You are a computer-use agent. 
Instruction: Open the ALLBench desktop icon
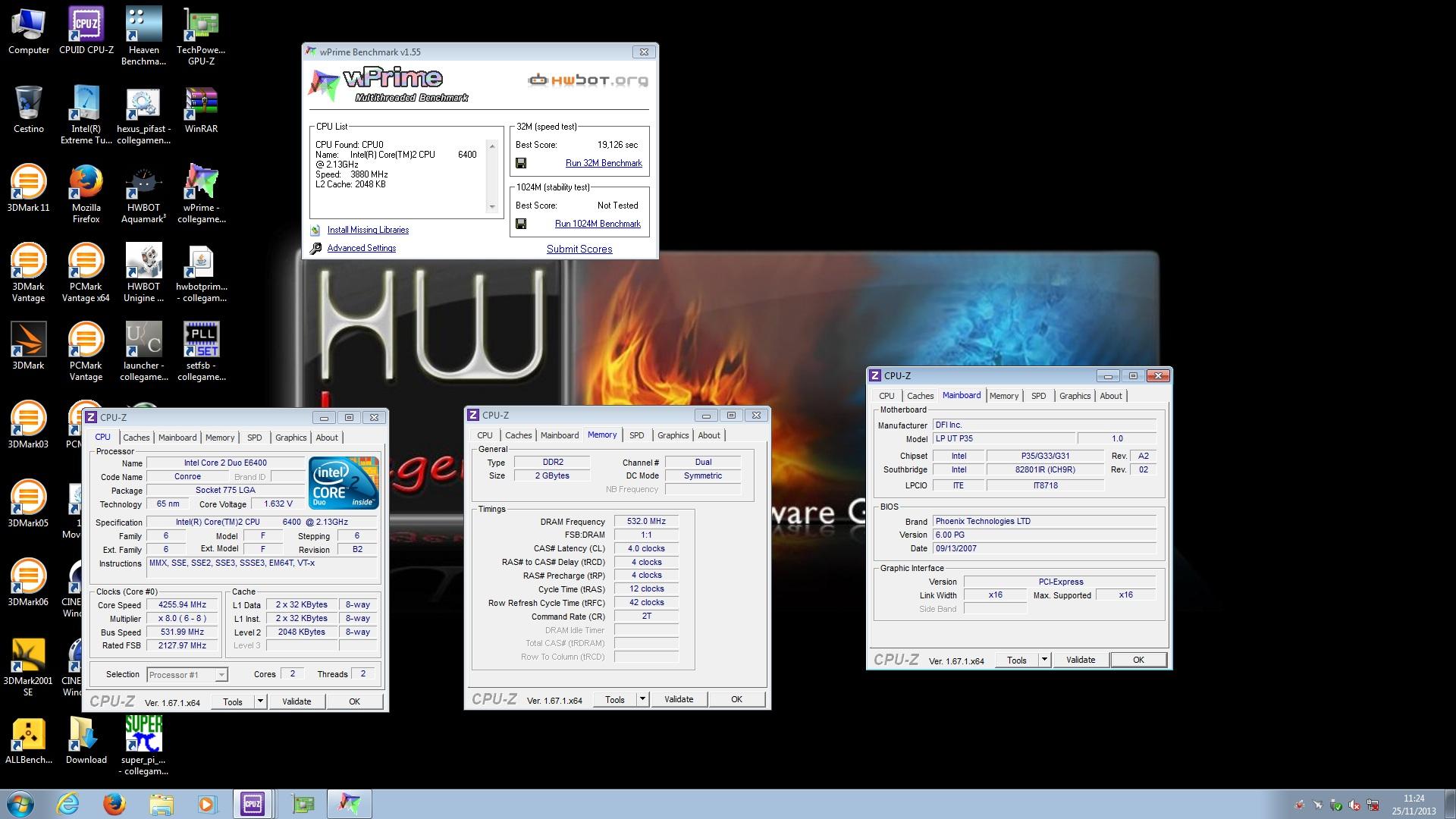pos(29,740)
